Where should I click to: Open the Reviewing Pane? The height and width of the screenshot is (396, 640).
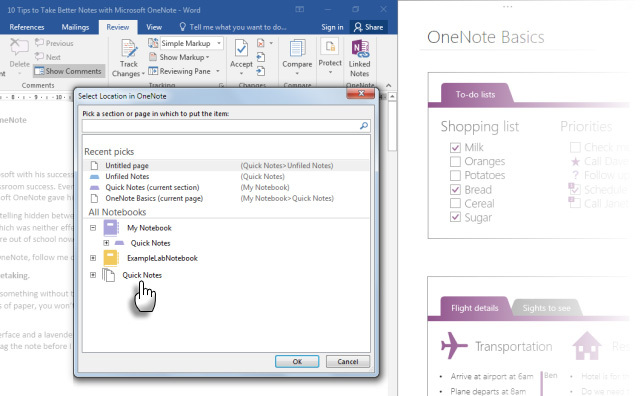(x=180, y=71)
